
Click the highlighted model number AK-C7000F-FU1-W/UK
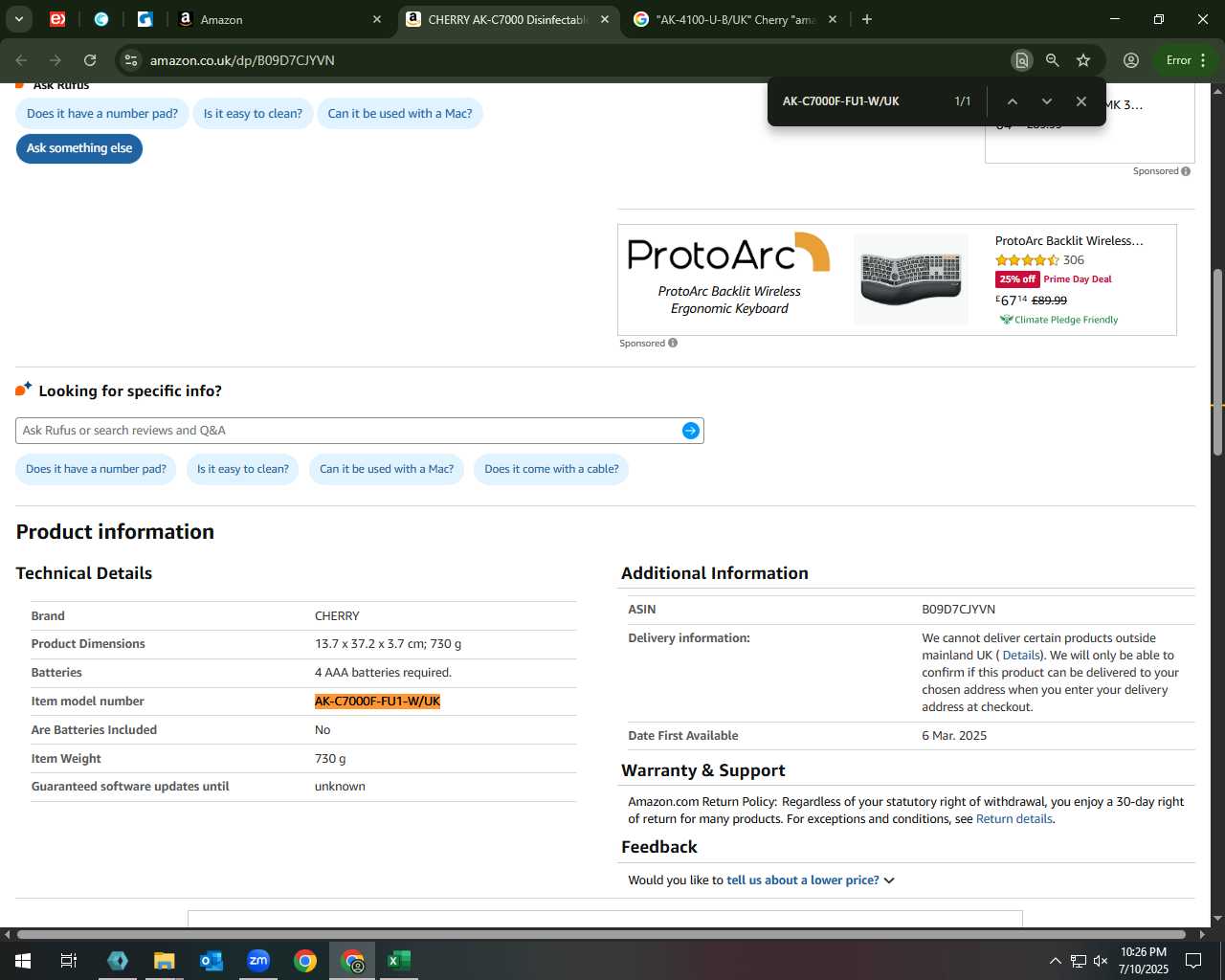pyautogui.click(x=377, y=702)
